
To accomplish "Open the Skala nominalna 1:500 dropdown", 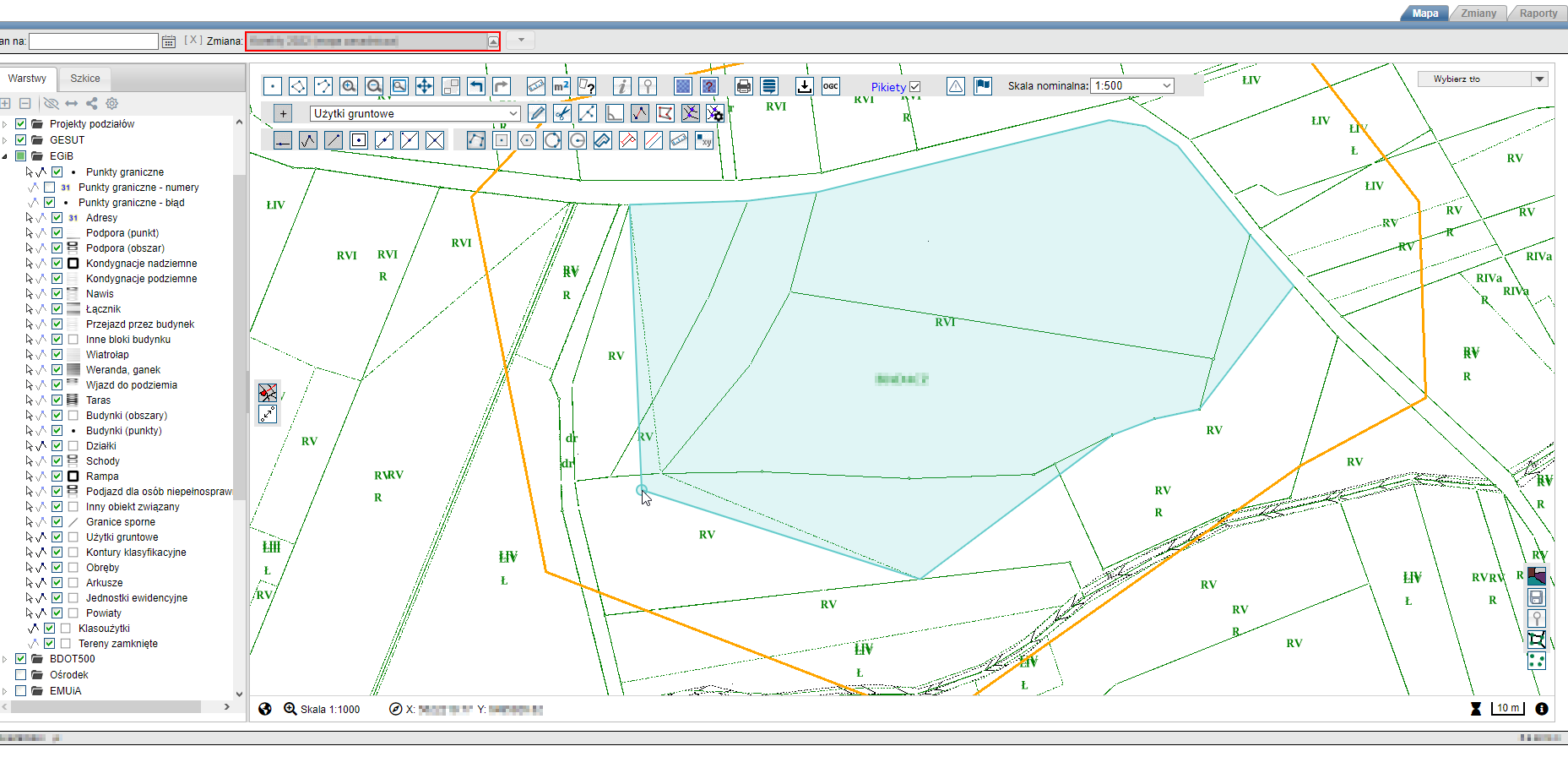I will pyautogui.click(x=1132, y=85).
